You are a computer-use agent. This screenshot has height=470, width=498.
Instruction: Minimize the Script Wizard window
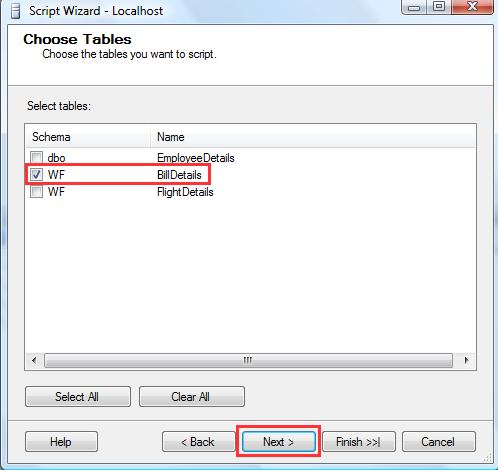(414, 7)
